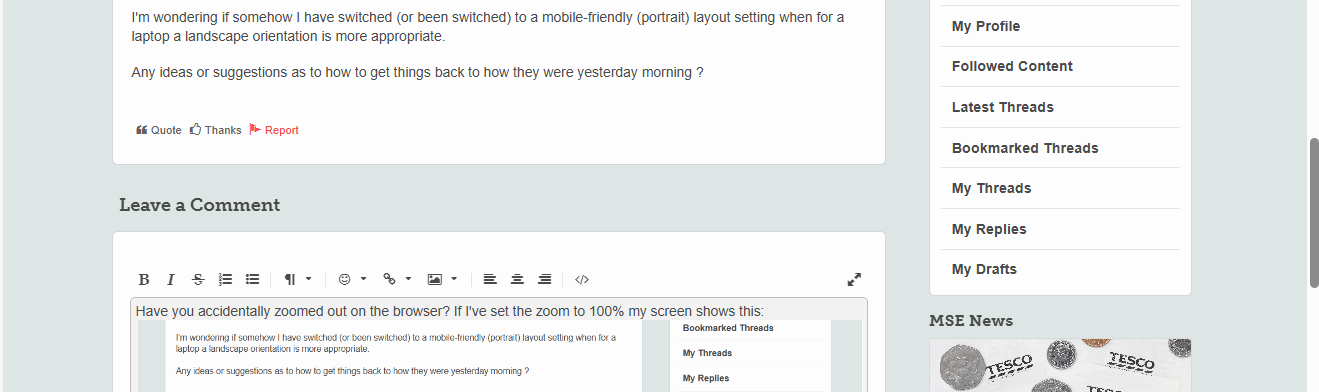Apply strikethrough formatting in the editor
Screen dimensions: 1319x392
pos(198,280)
